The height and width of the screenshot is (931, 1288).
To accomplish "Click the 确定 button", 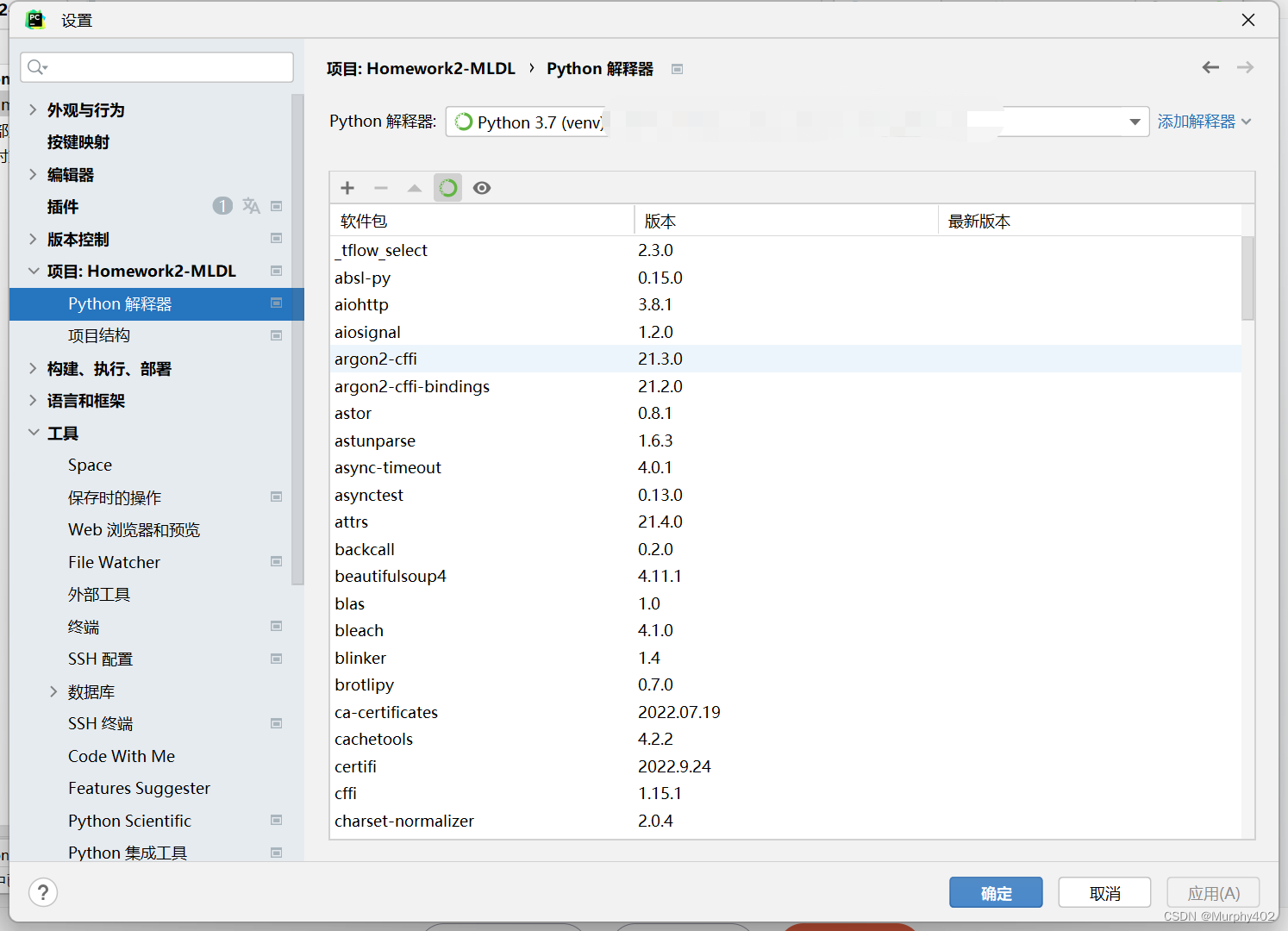I will (x=996, y=893).
